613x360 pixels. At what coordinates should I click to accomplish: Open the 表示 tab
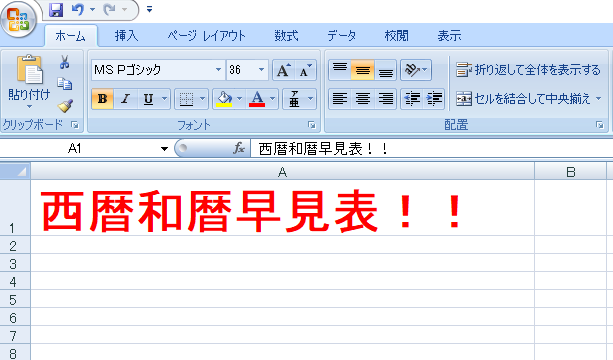click(x=449, y=36)
